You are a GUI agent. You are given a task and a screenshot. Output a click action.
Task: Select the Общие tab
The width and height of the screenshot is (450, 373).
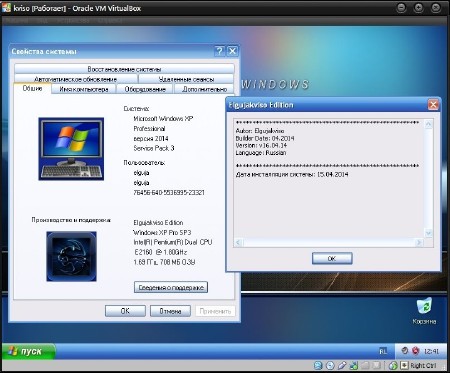(x=32, y=88)
